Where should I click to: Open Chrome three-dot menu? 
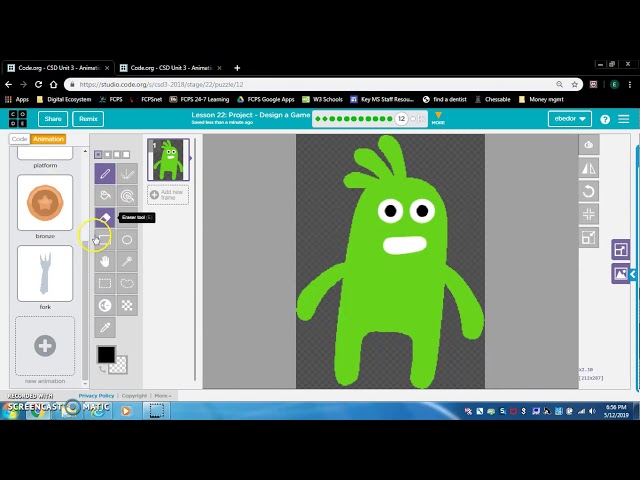[x=630, y=84]
